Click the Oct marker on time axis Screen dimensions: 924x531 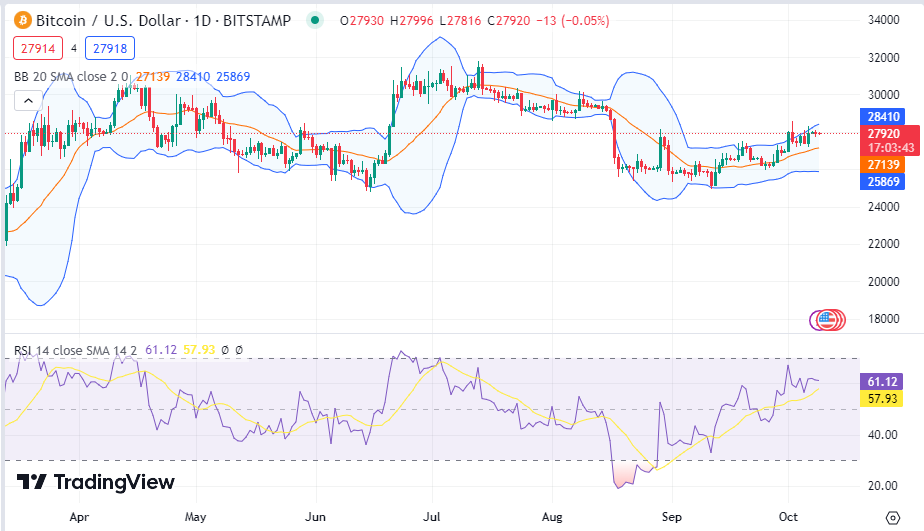788,517
